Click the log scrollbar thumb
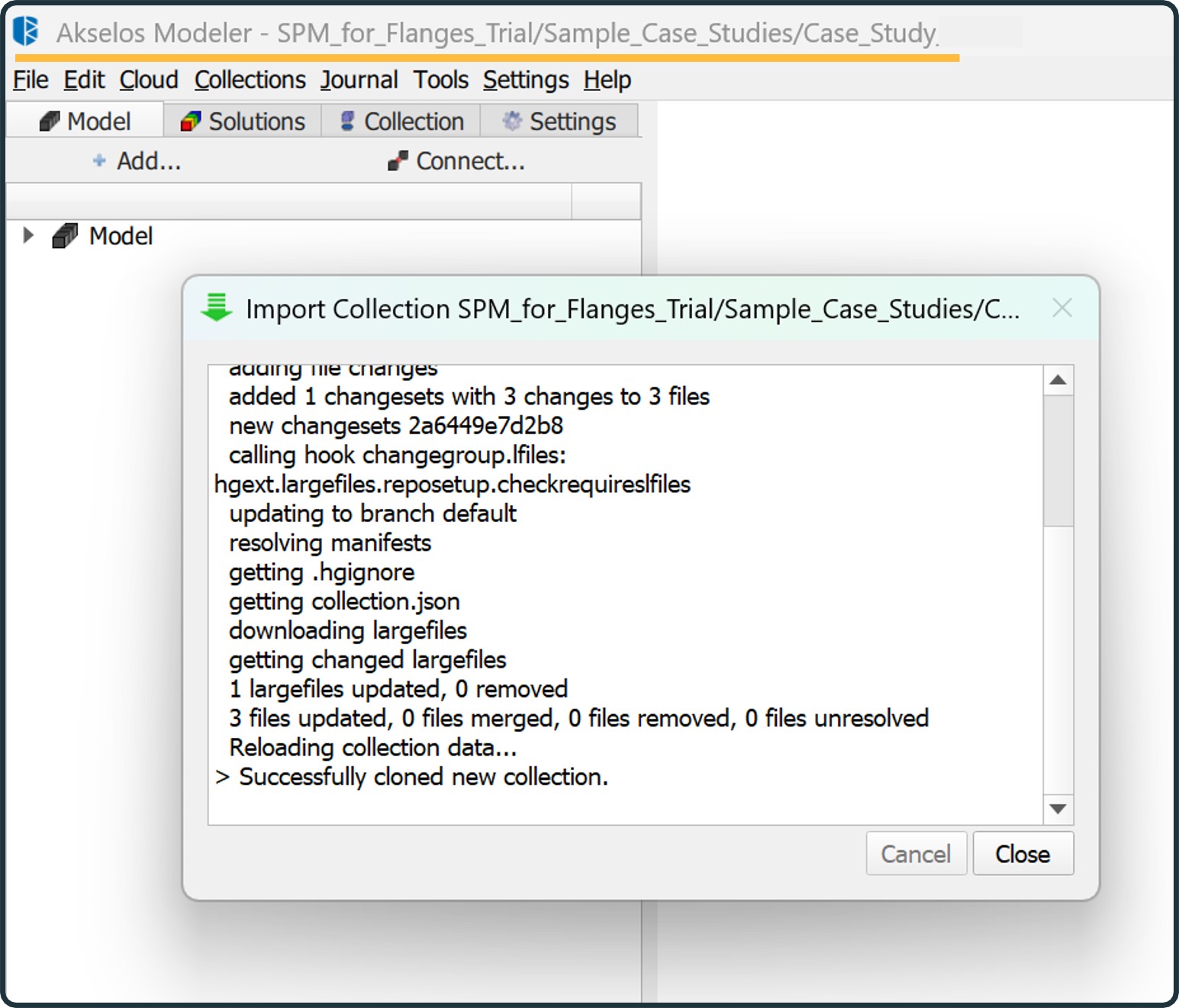The width and height of the screenshot is (1179, 1008). [x=1058, y=460]
